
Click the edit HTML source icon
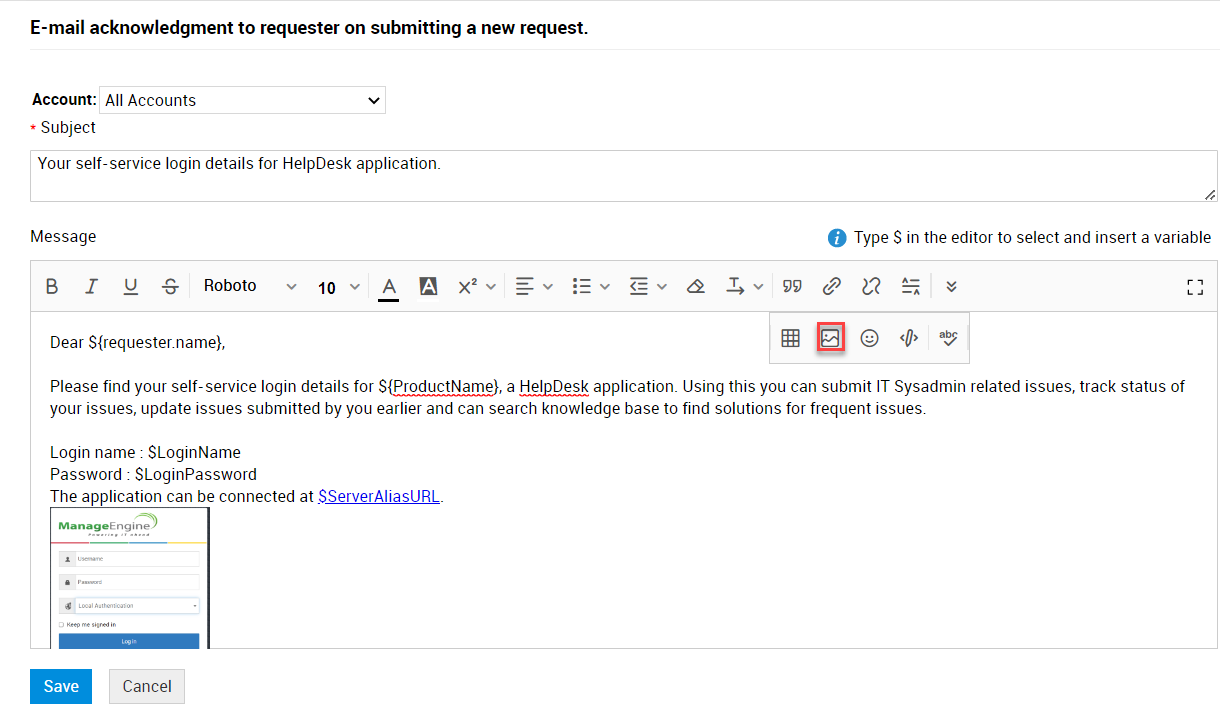908,338
